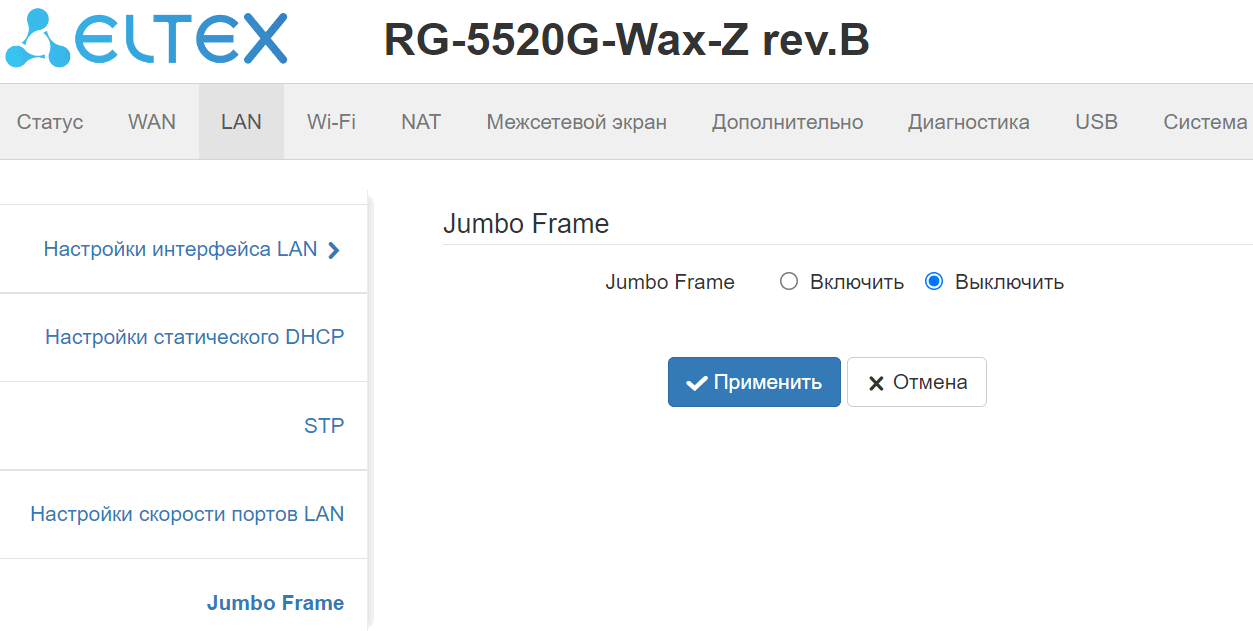Click the RG-5520G-Wax-Z rev.B model title
The height and width of the screenshot is (631, 1253).
626,40
